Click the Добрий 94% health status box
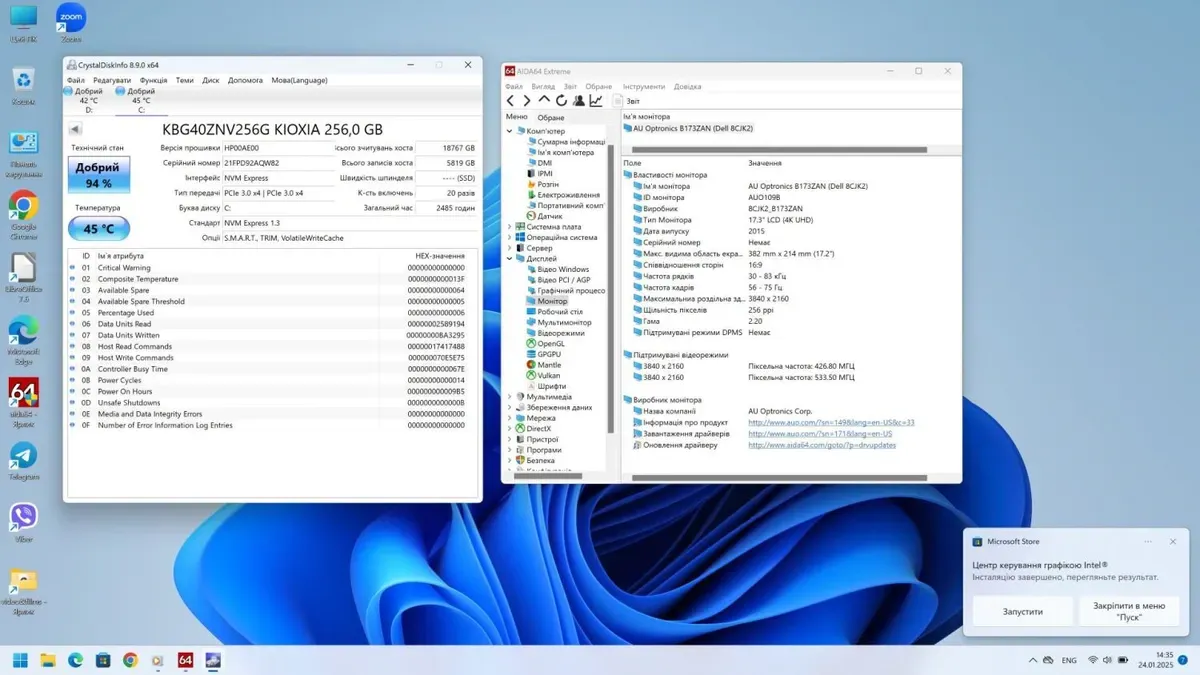Image resolution: width=1200 pixels, height=675 pixels. pos(99,175)
